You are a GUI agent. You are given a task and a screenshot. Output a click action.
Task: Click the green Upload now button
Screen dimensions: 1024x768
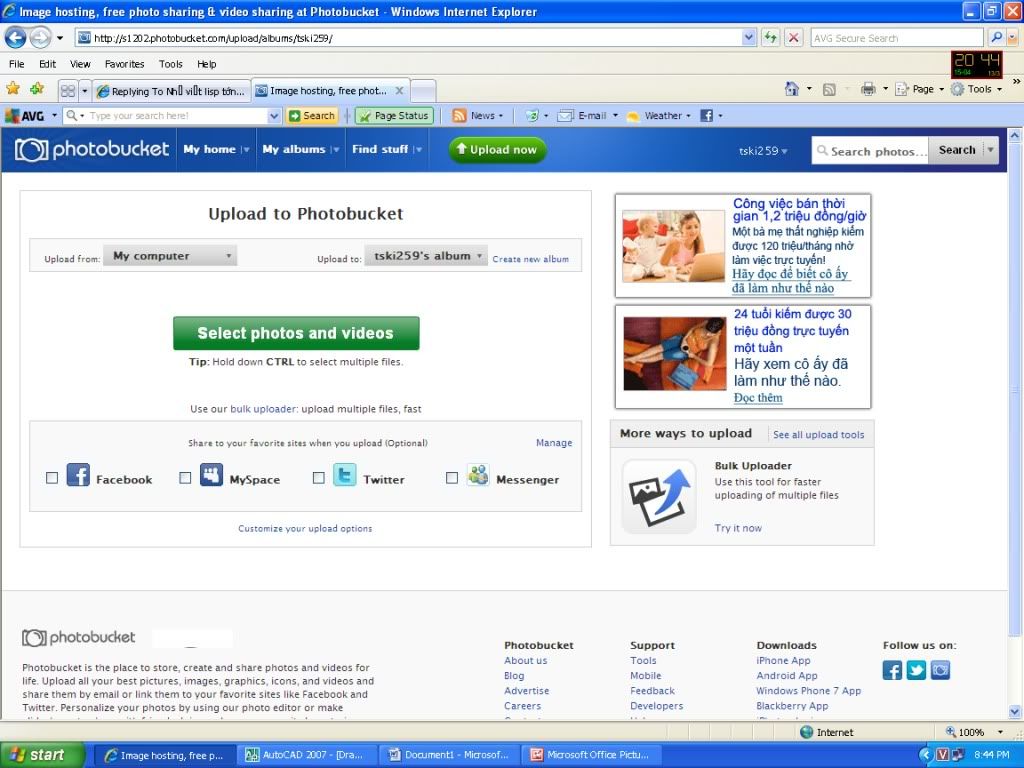tap(497, 150)
